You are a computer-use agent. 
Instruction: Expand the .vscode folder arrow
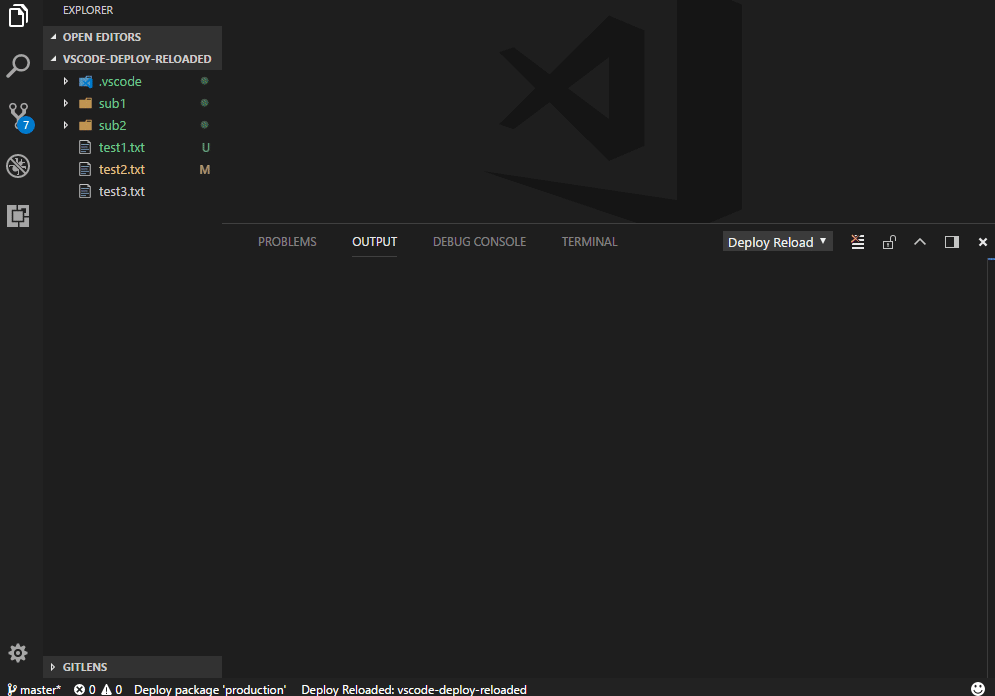click(65, 81)
